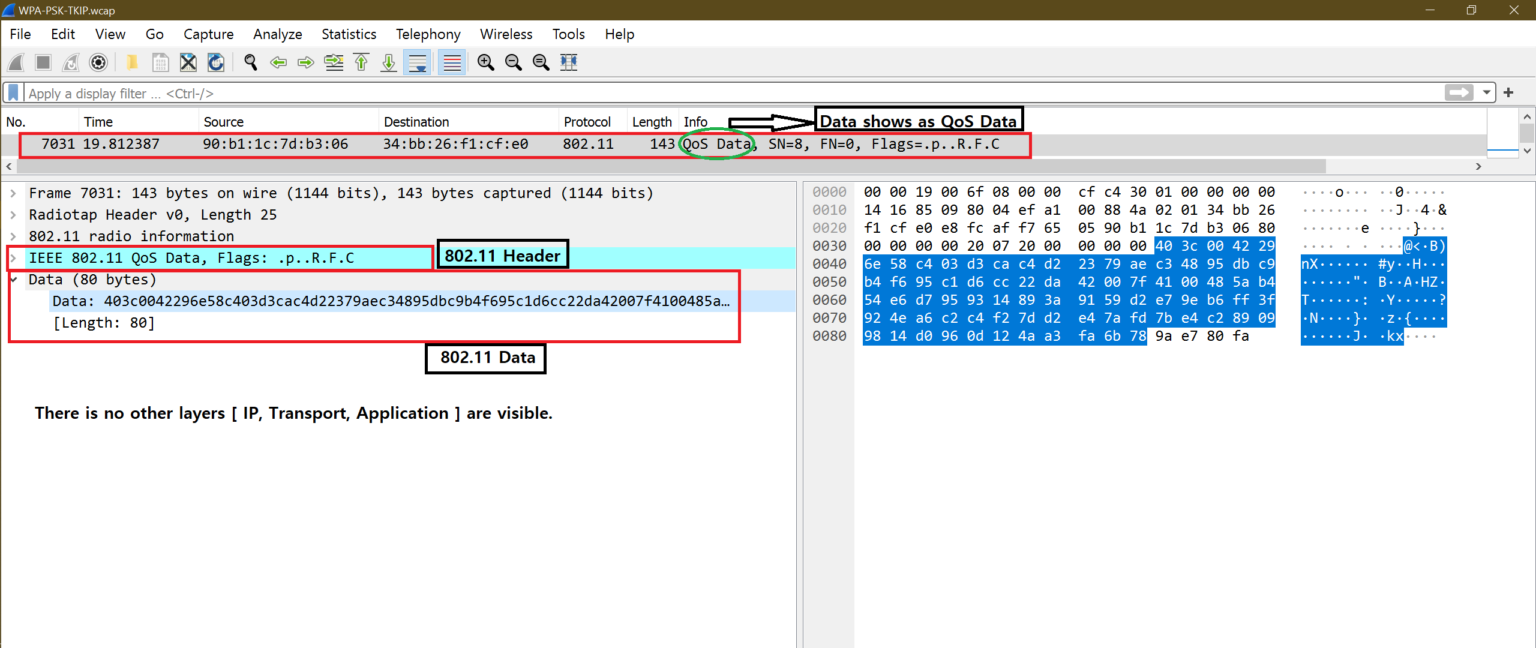Viewport: 1536px width, 648px height.
Task: Open the Find Packet tool
Action: 249,62
